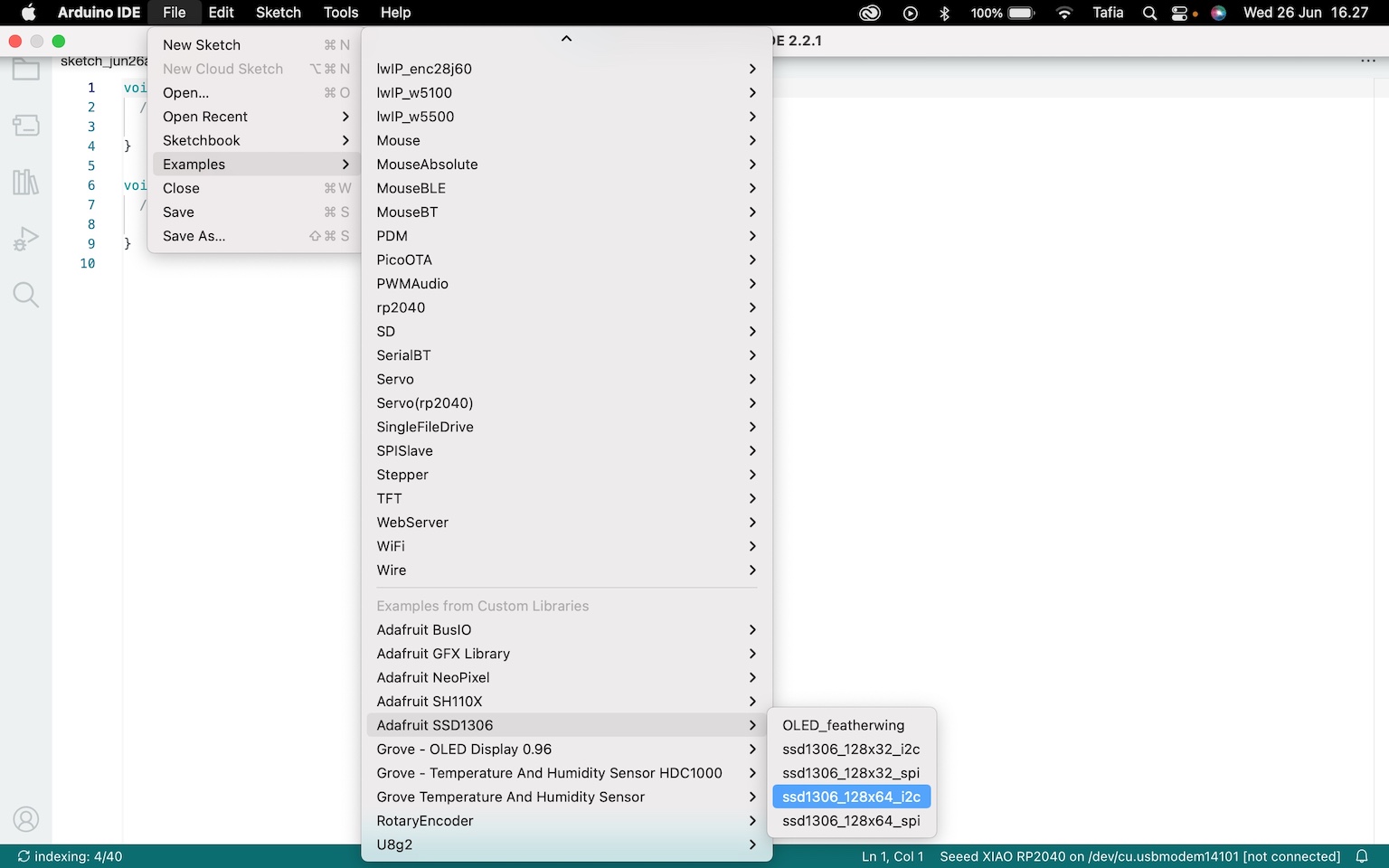The width and height of the screenshot is (1389, 868).
Task: Expand Open Recent submenu
Action: tap(256, 117)
